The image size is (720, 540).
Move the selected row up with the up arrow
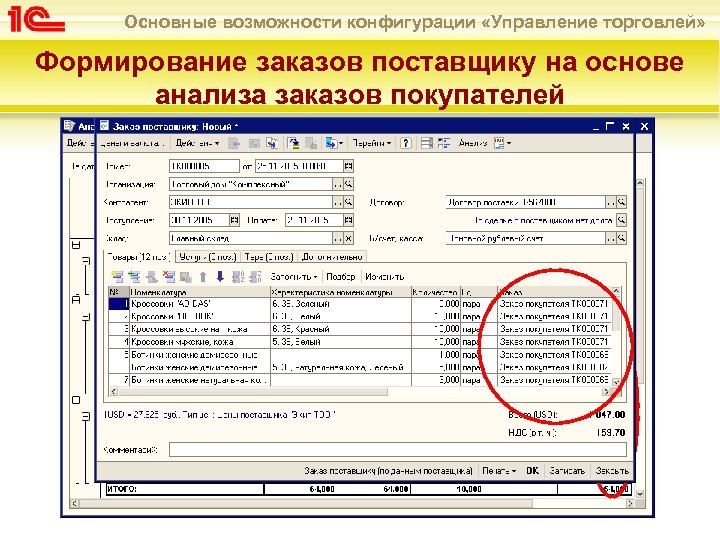[203, 277]
